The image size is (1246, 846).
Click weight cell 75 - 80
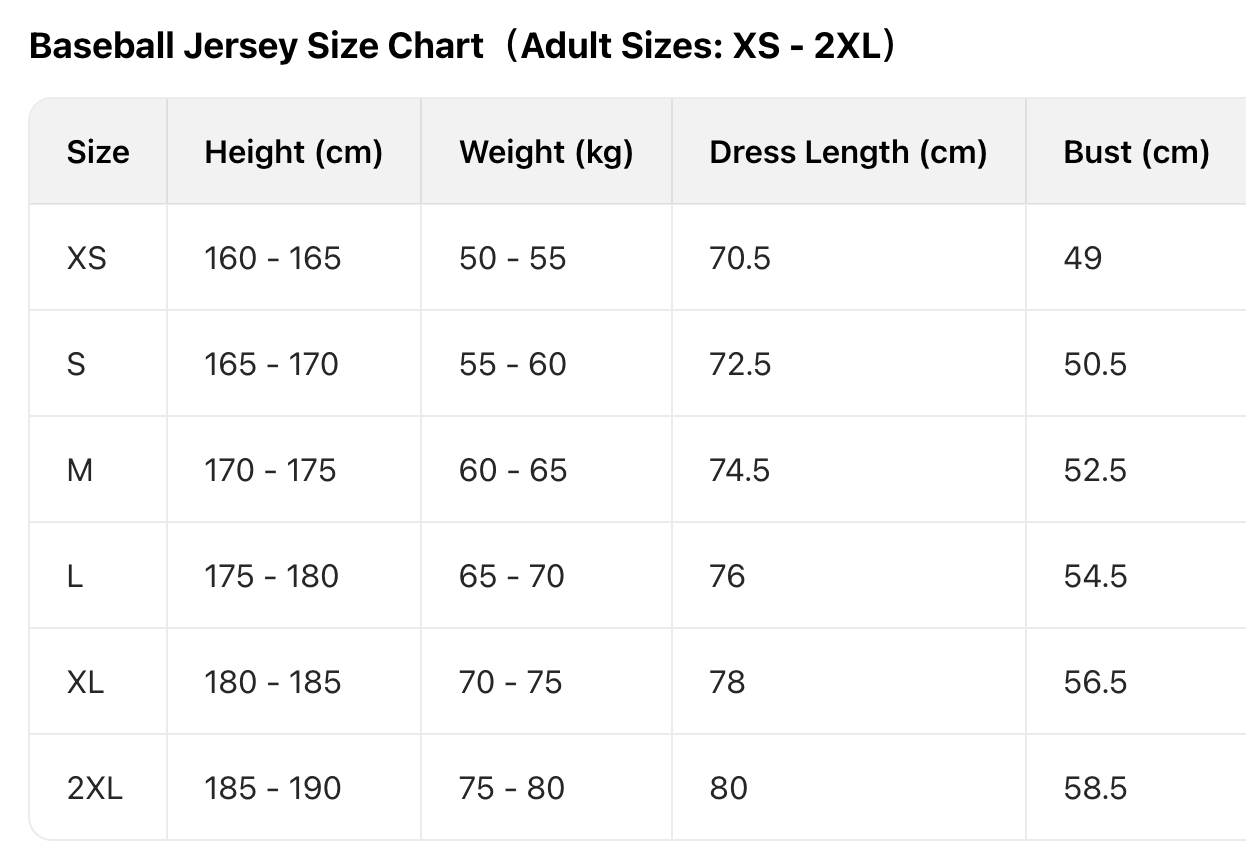pyautogui.click(x=511, y=788)
